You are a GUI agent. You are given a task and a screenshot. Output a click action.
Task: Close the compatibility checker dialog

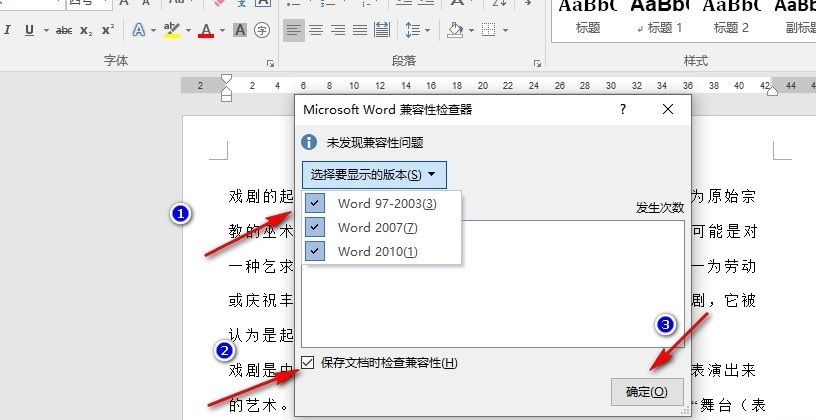click(668, 109)
